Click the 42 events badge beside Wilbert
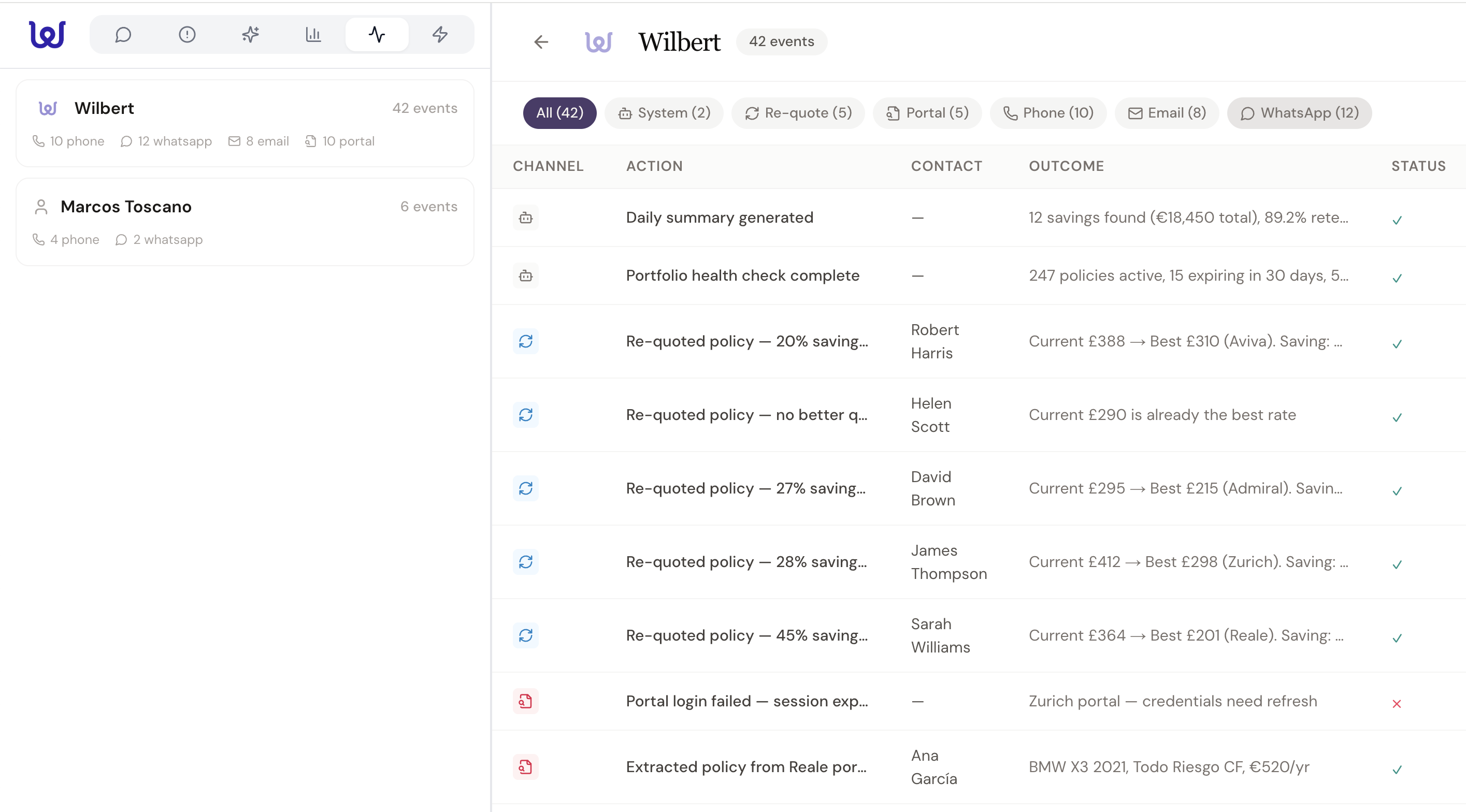Screen dimensions: 1466x812 [781, 41]
